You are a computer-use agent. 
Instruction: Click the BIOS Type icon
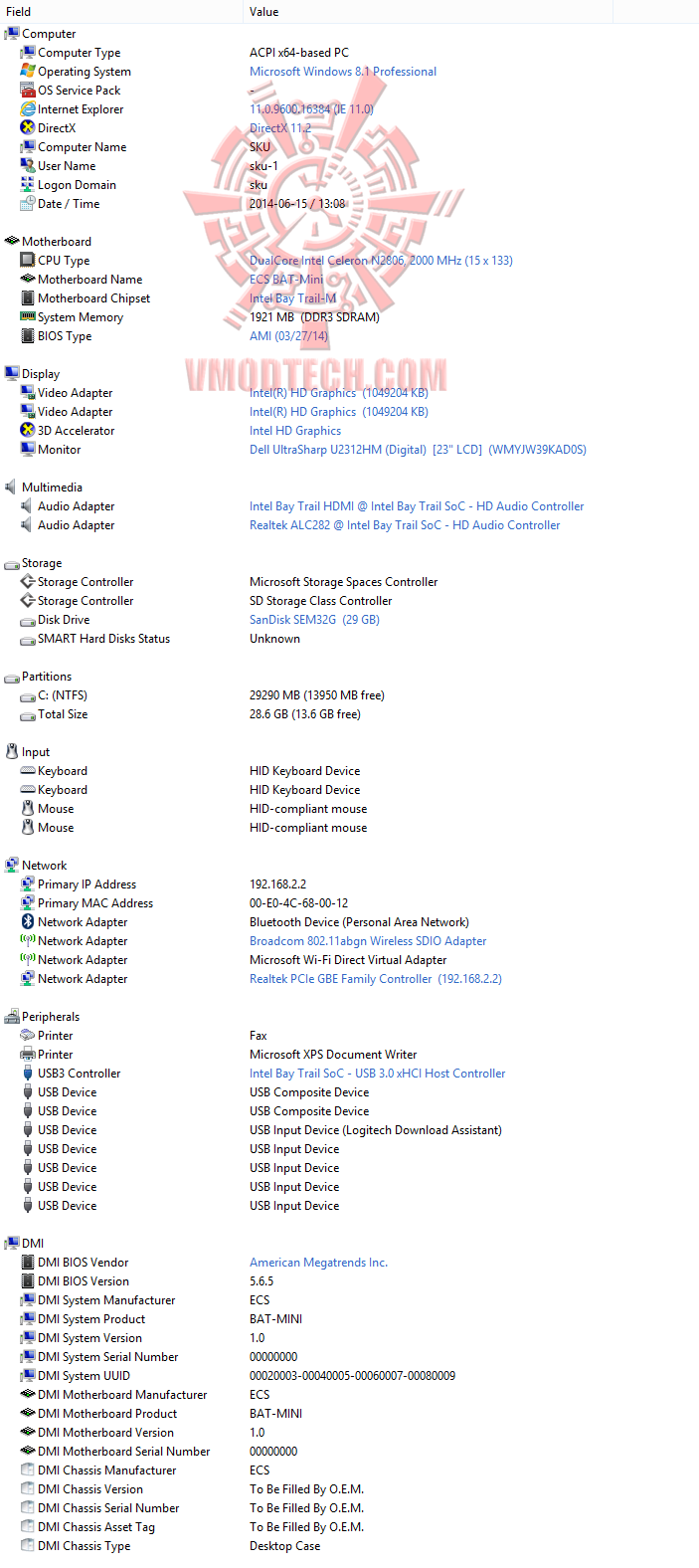28,336
